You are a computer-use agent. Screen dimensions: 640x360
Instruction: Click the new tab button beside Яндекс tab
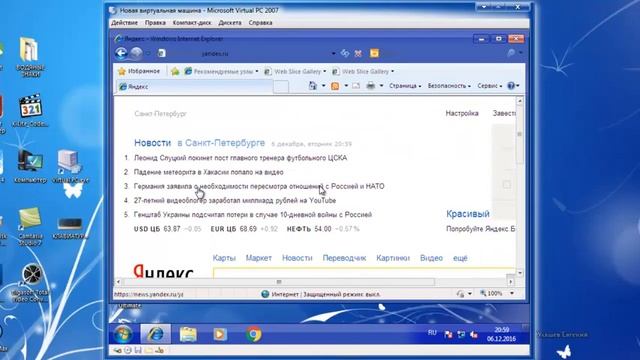point(281,87)
